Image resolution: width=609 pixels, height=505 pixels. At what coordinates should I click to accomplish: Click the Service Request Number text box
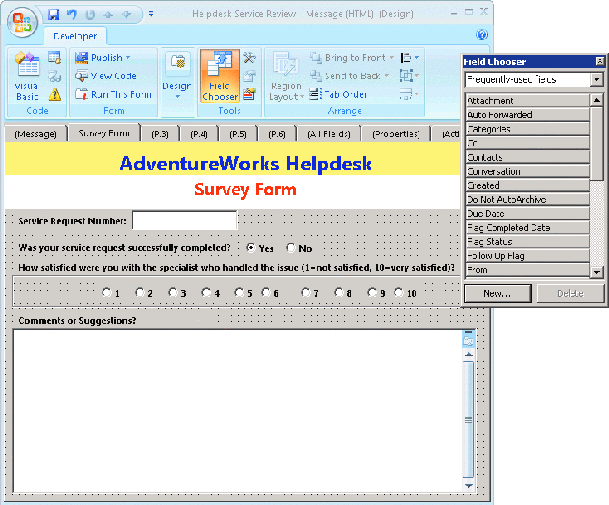coord(184,220)
